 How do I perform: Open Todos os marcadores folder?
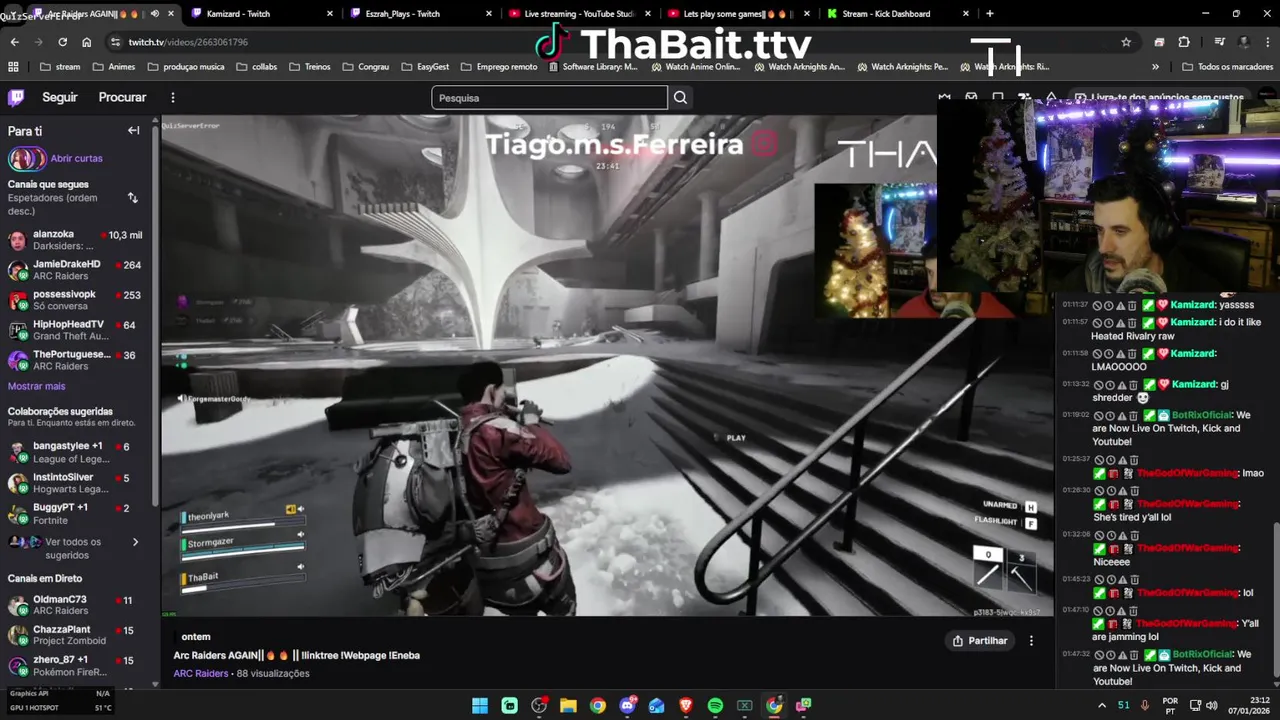coord(1227,67)
